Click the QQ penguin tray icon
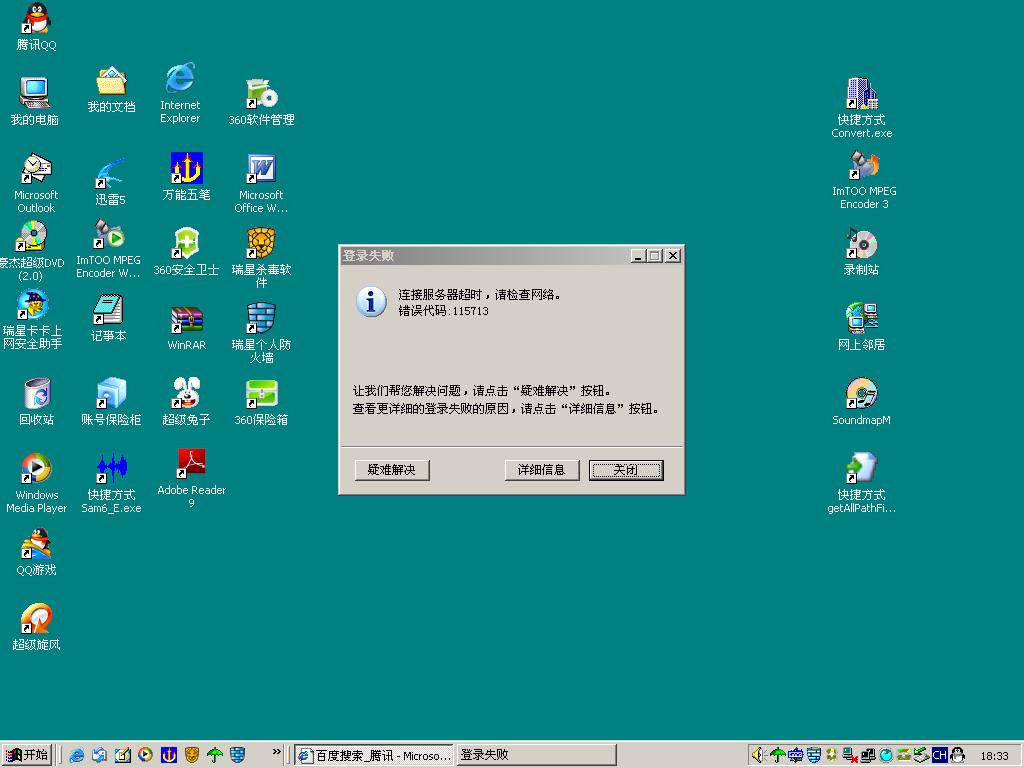This screenshot has height=768, width=1024. tap(957, 755)
